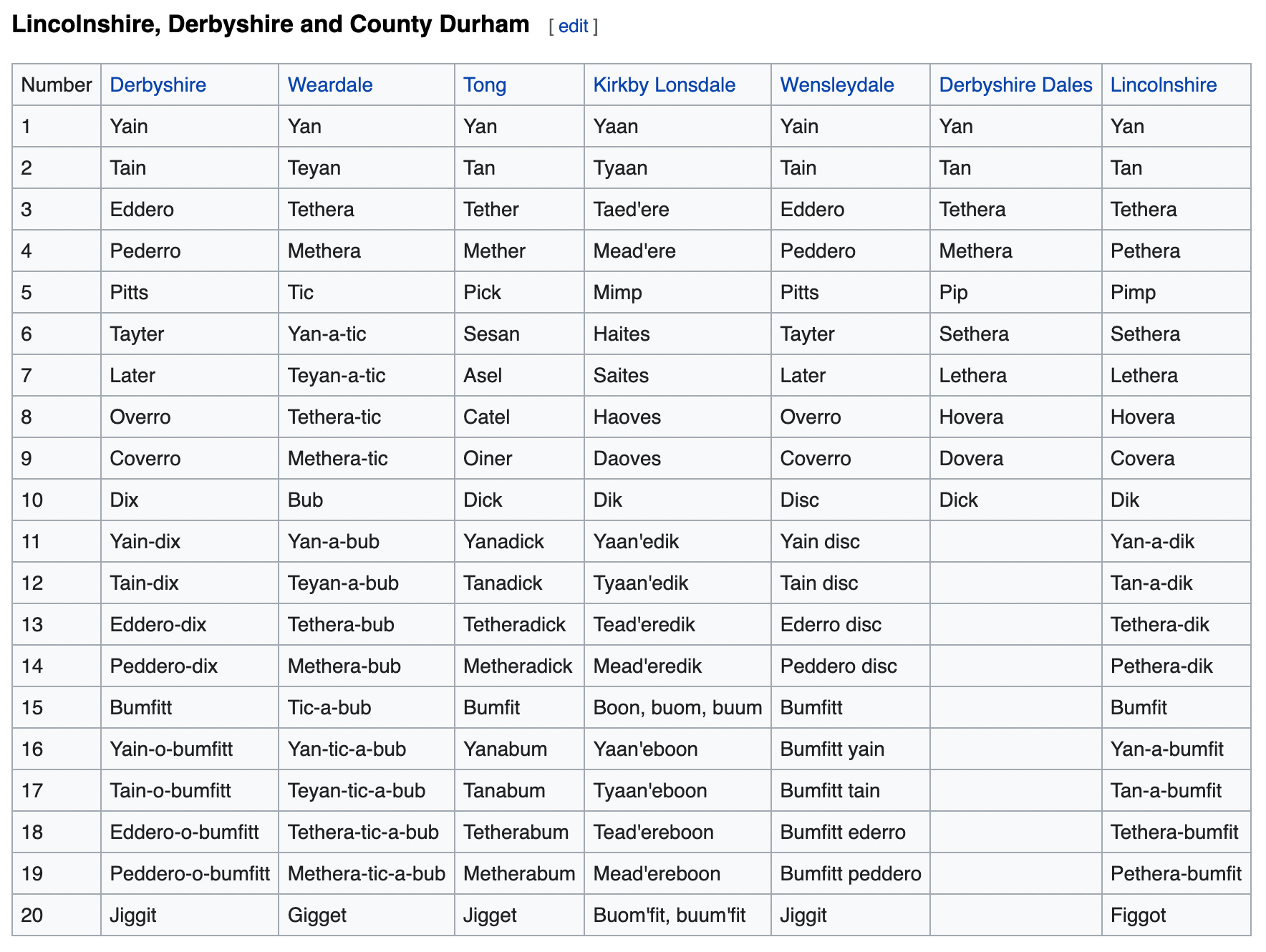Click the cell reading 'Pethera'
Image resolution: width=1266 pixels, height=952 pixels.
click(x=1176, y=251)
